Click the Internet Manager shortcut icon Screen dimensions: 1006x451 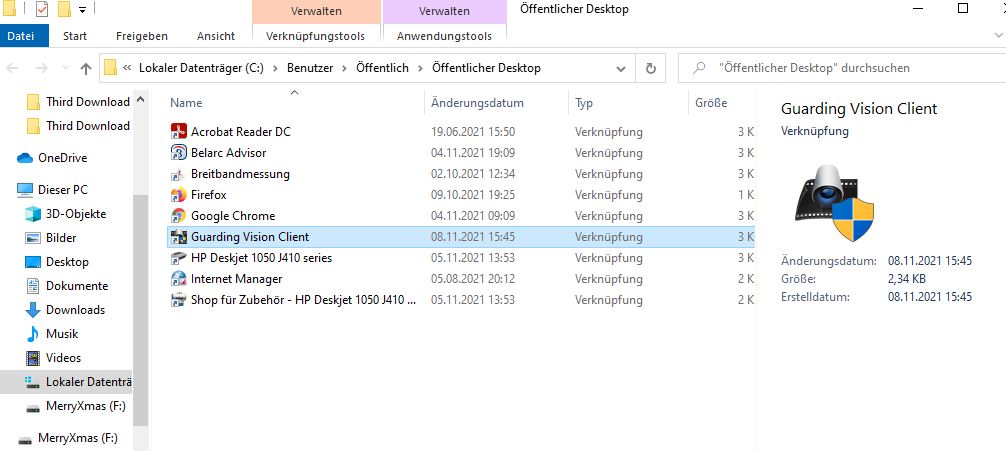point(178,278)
